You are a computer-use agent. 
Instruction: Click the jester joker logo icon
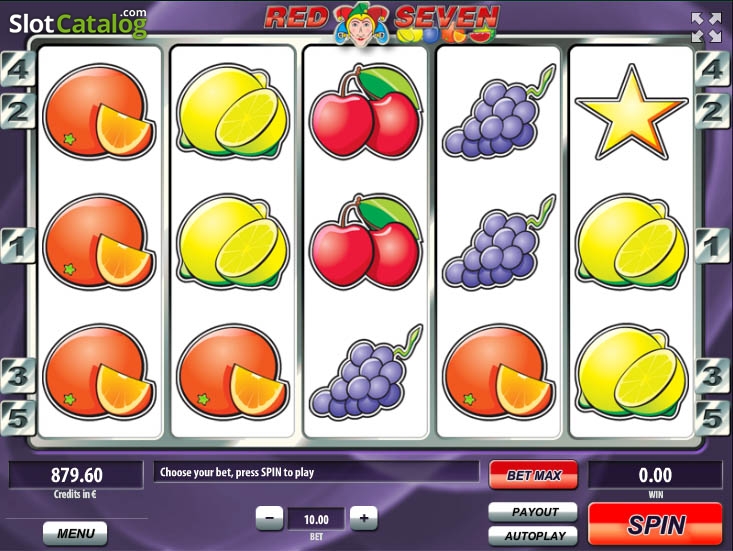pos(360,25)
